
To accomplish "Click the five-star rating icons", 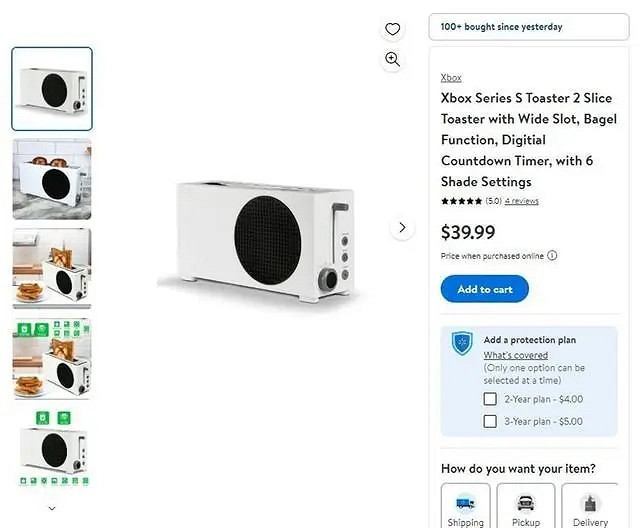I will coord(462,201).
